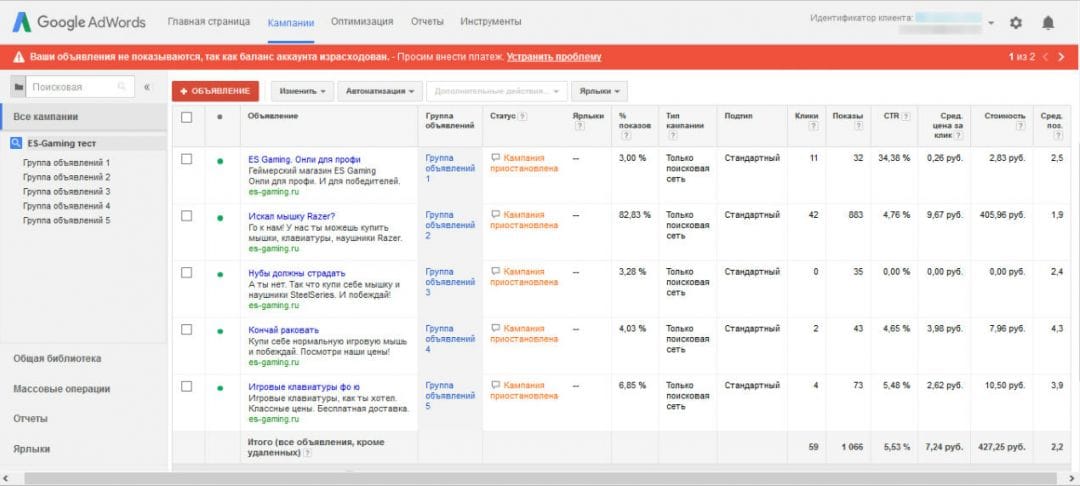This screenshot has height=486, width=1080.
Task: Sort by the Объявление column header
Action: (273, 116)
